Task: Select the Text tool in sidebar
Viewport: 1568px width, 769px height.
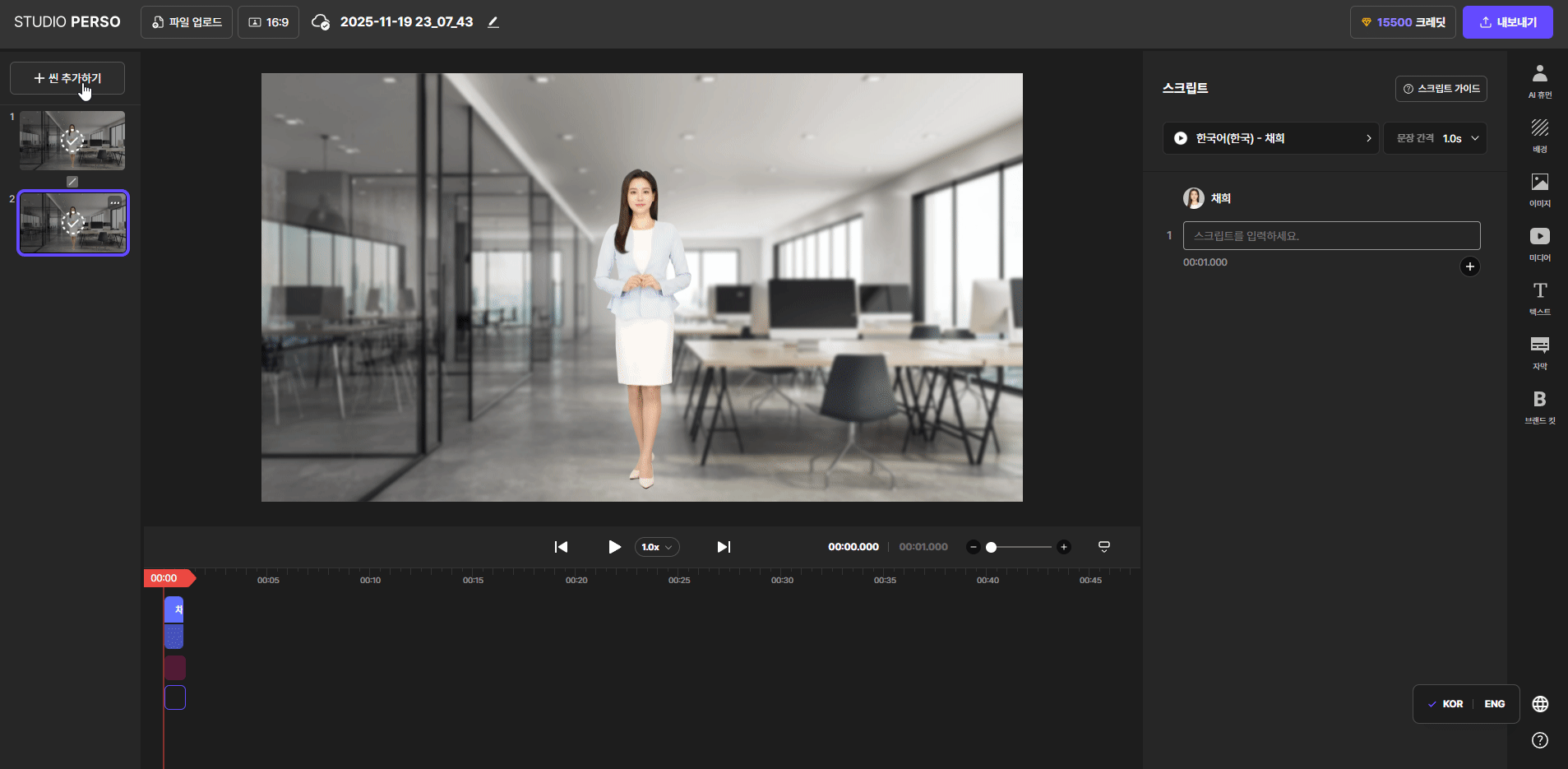Action: (1539, 299)
